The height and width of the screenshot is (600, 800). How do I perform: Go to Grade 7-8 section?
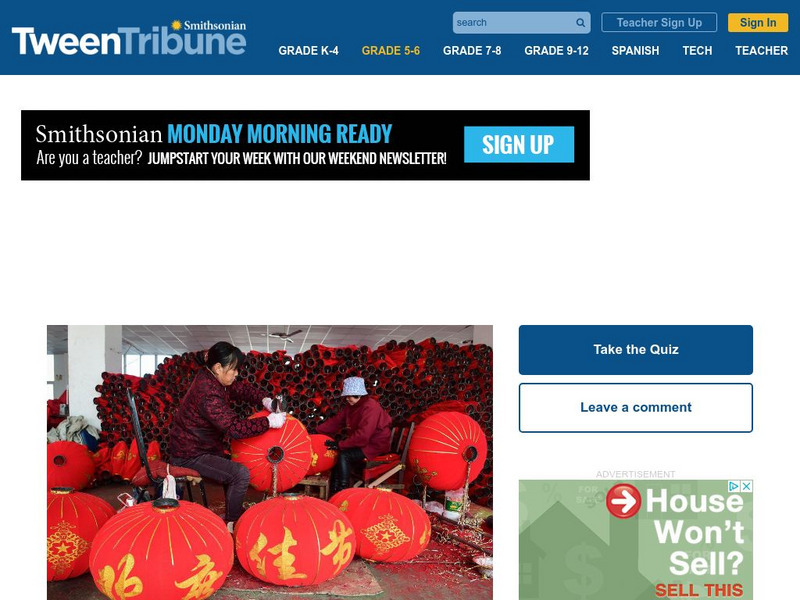tap(472, 51)
